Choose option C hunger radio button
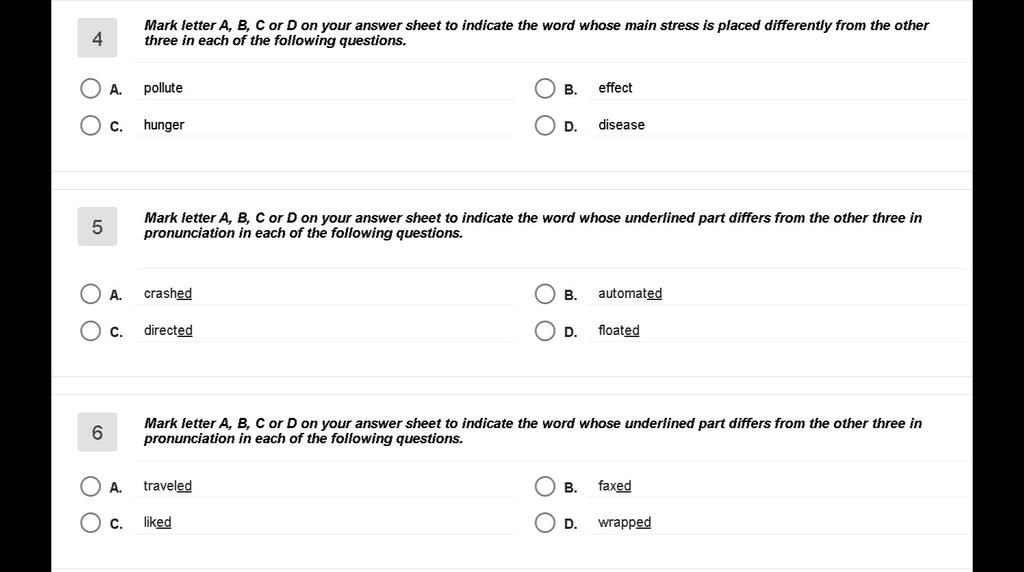This screenshot has width=1024, height=572. 90,125
